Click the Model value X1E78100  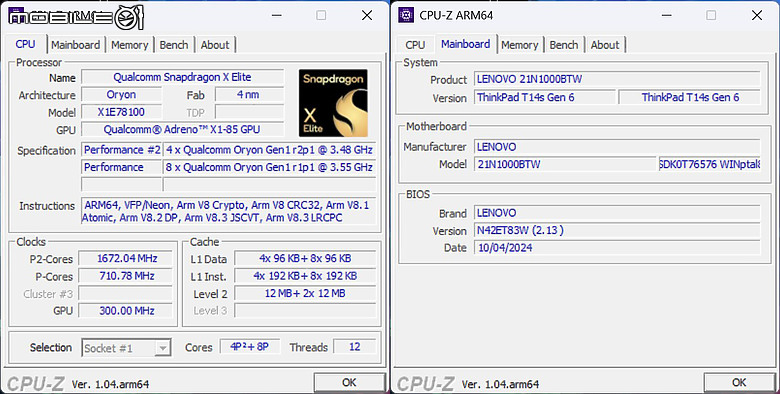[x=121, y=112]
